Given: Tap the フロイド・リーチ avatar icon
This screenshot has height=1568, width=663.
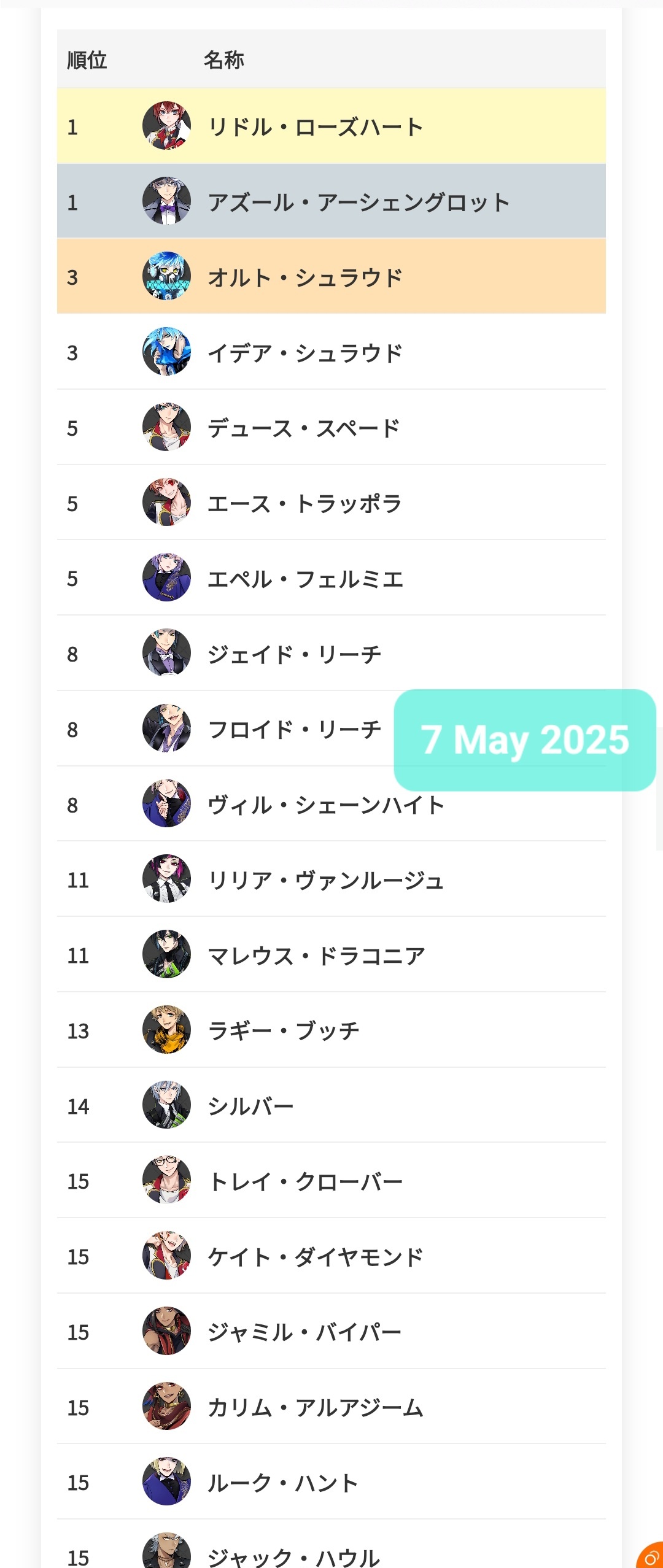Looking at the screenshot, I should pos(166,728).
